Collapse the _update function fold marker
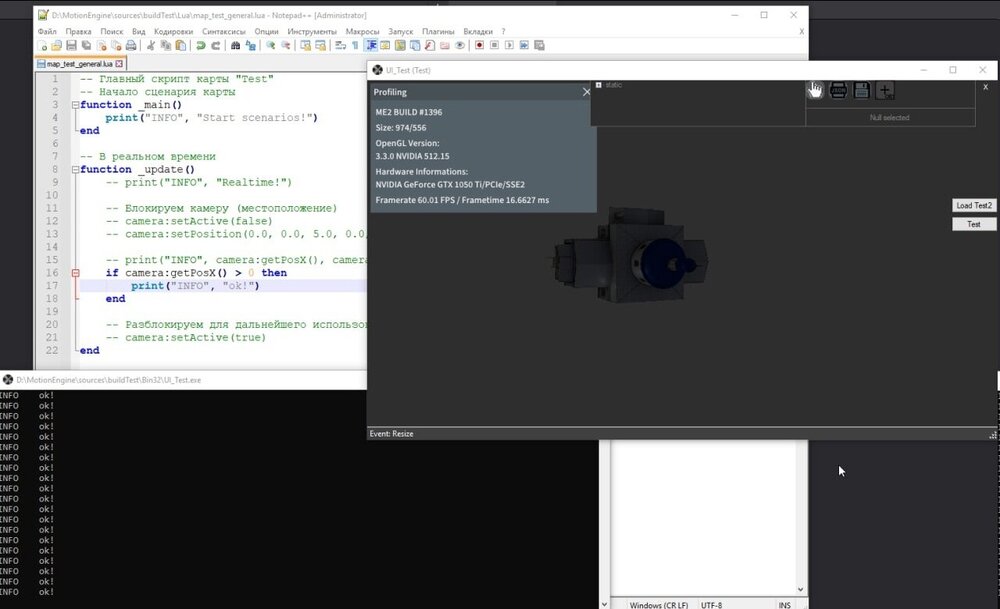Image resolution: width=1000 pixels, height=609 pixels. click(75, 170)
